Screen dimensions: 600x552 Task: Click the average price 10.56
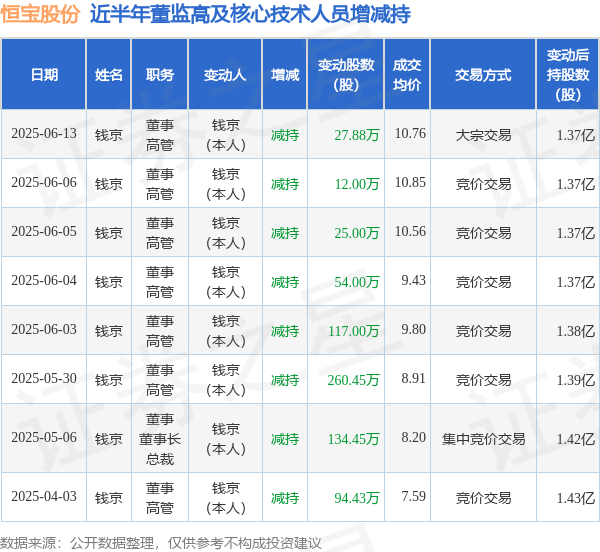(x=410, y=231)
